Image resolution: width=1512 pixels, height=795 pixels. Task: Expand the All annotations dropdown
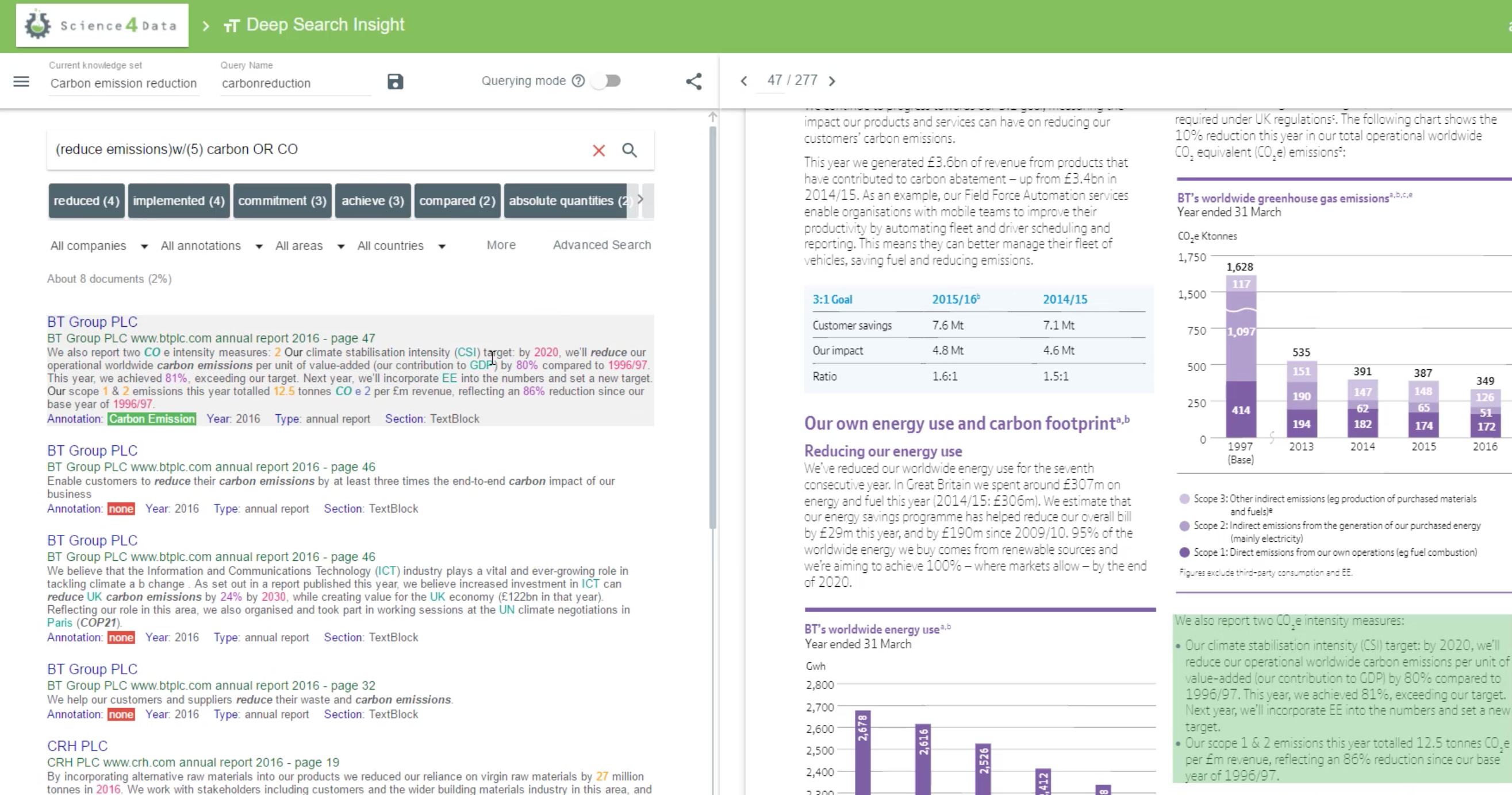[212, 246]
